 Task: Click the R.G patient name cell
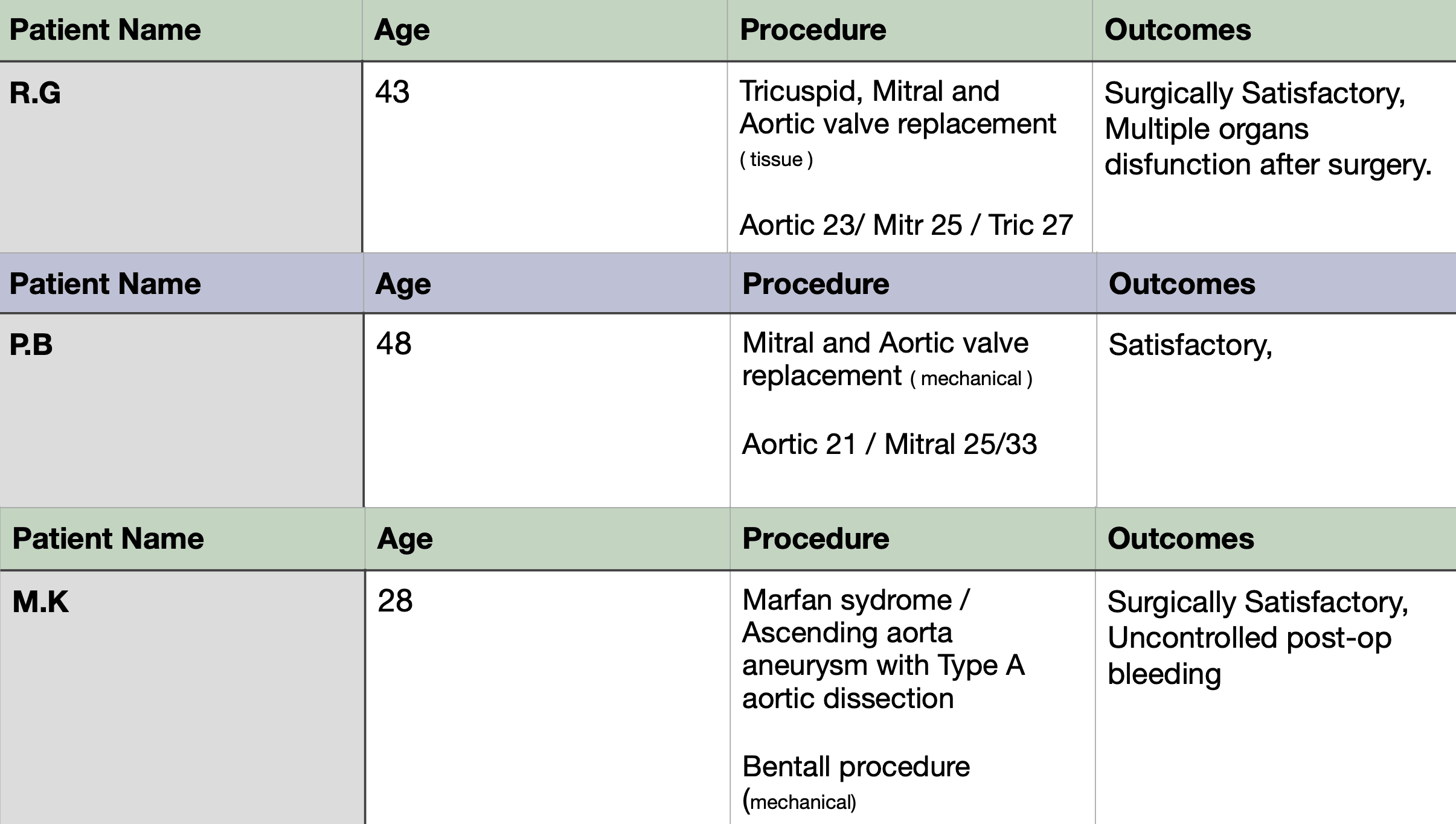coord(35,94)
